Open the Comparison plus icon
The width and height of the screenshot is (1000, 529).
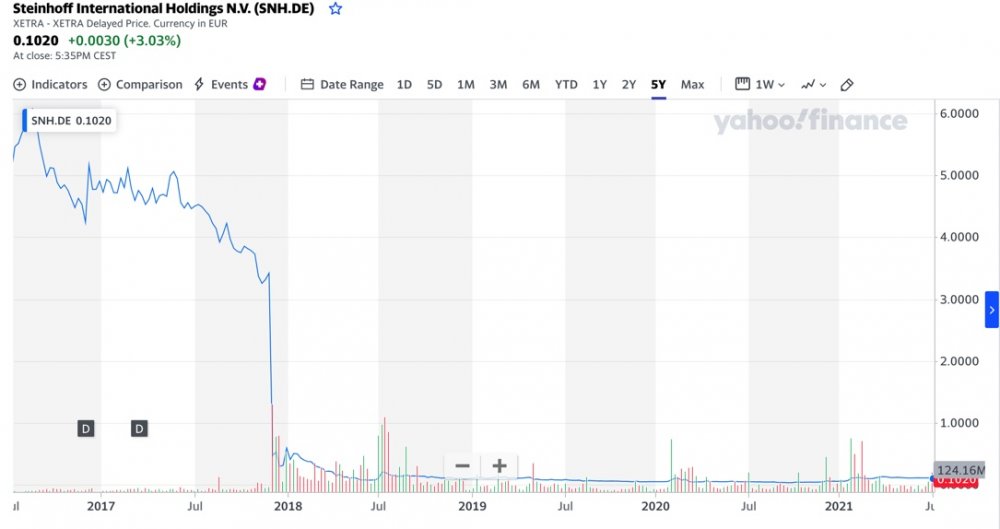point(104,85)
